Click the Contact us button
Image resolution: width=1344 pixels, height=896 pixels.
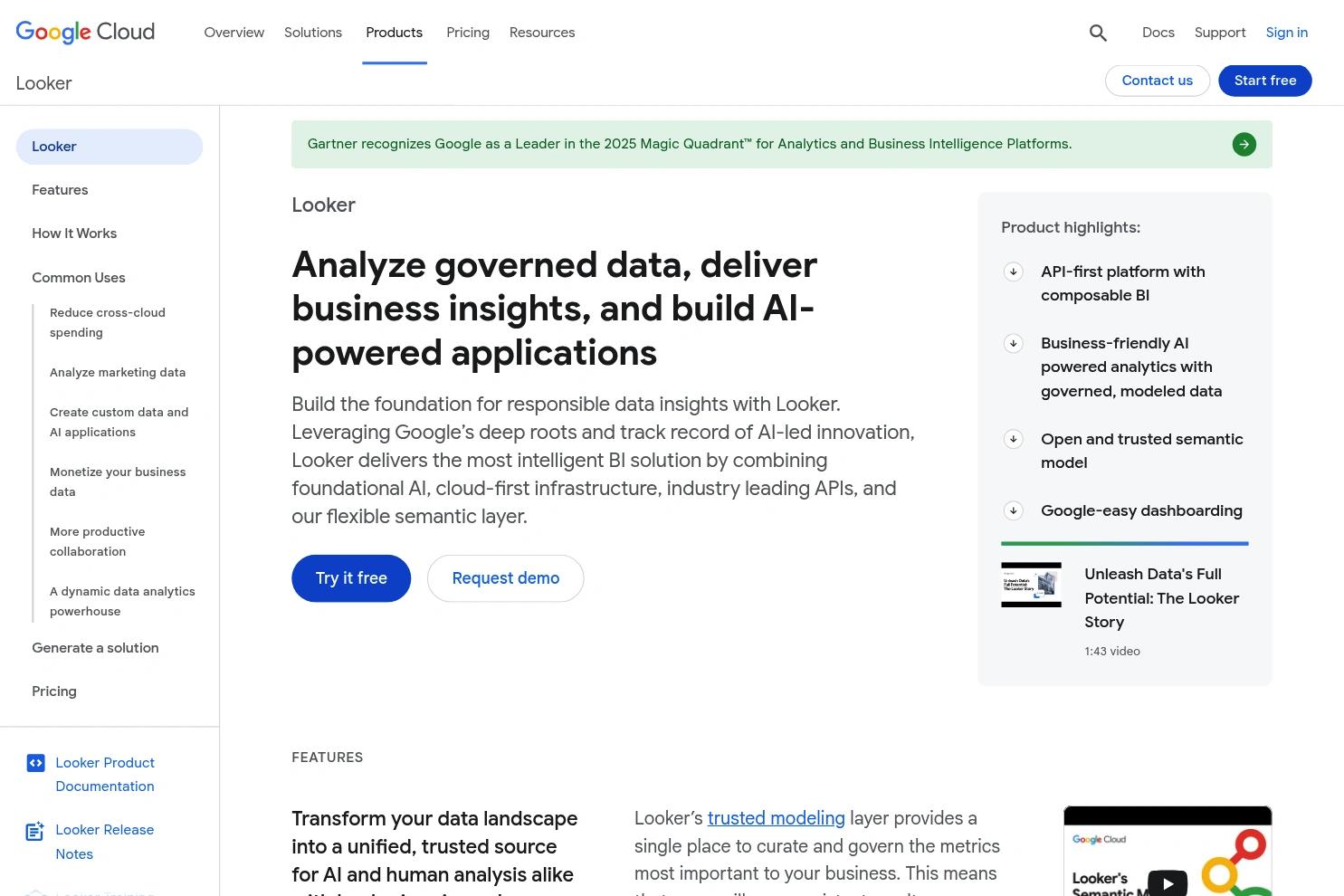1157,81
